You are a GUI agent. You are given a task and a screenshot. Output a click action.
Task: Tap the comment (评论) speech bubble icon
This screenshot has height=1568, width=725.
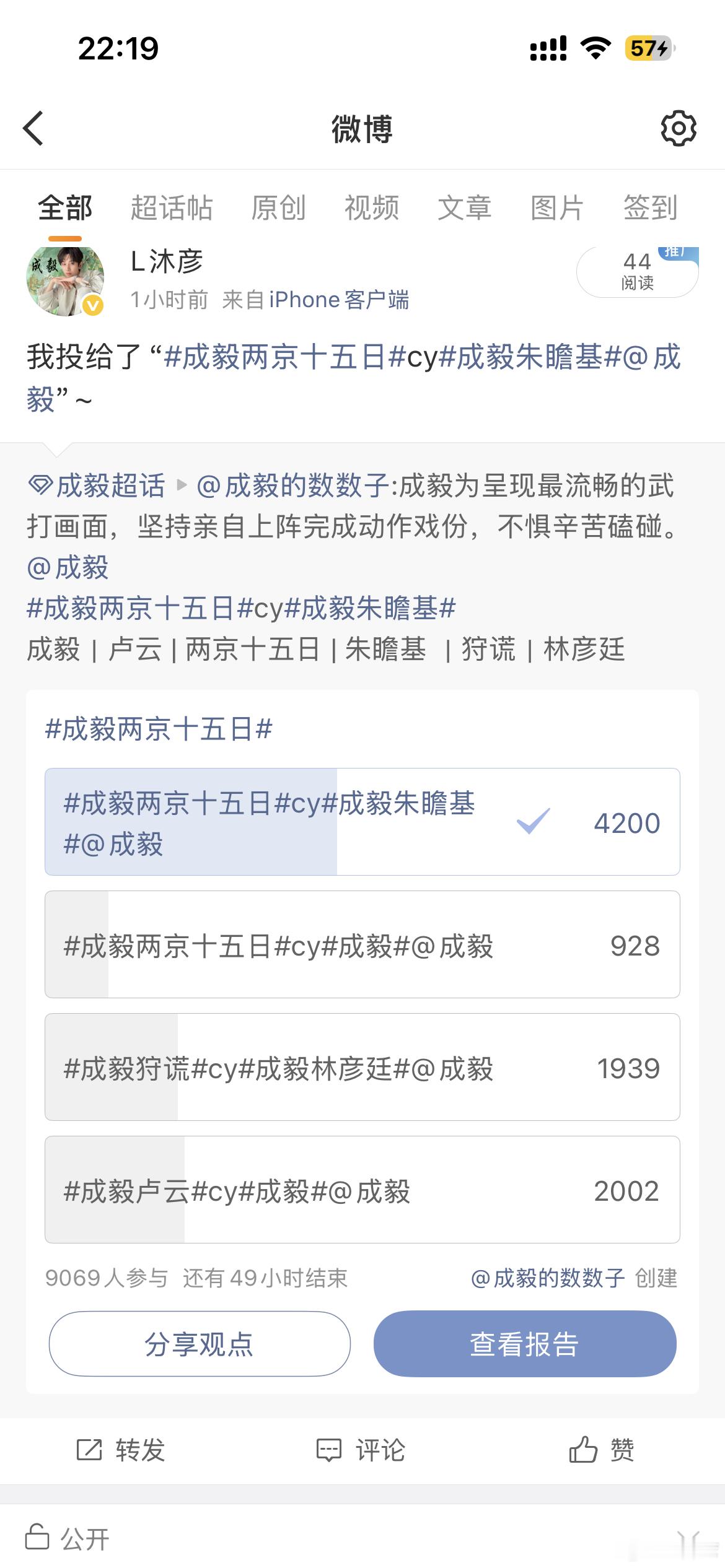coord(328,1450)
